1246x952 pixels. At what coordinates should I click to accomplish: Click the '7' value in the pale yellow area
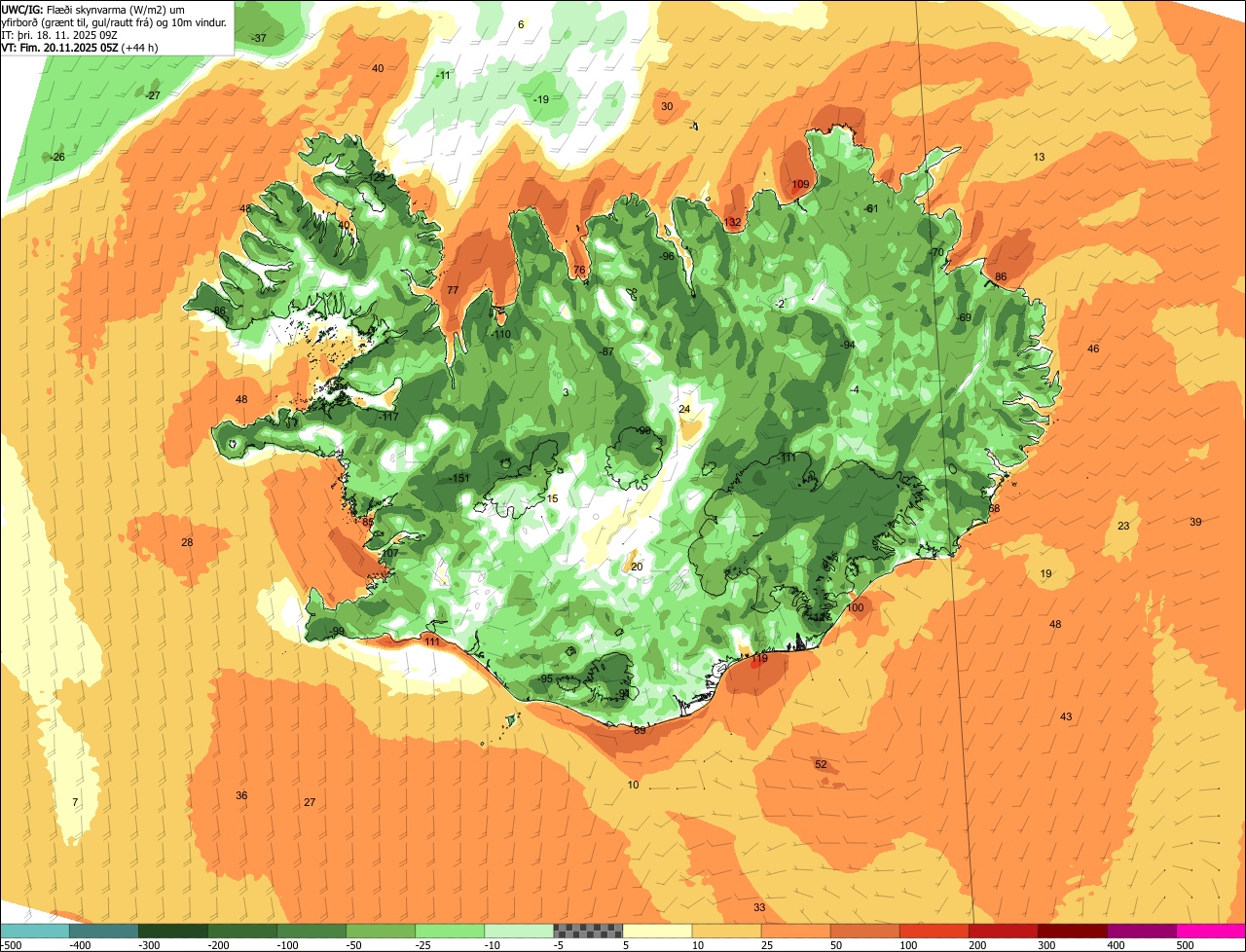coord(75,802)
